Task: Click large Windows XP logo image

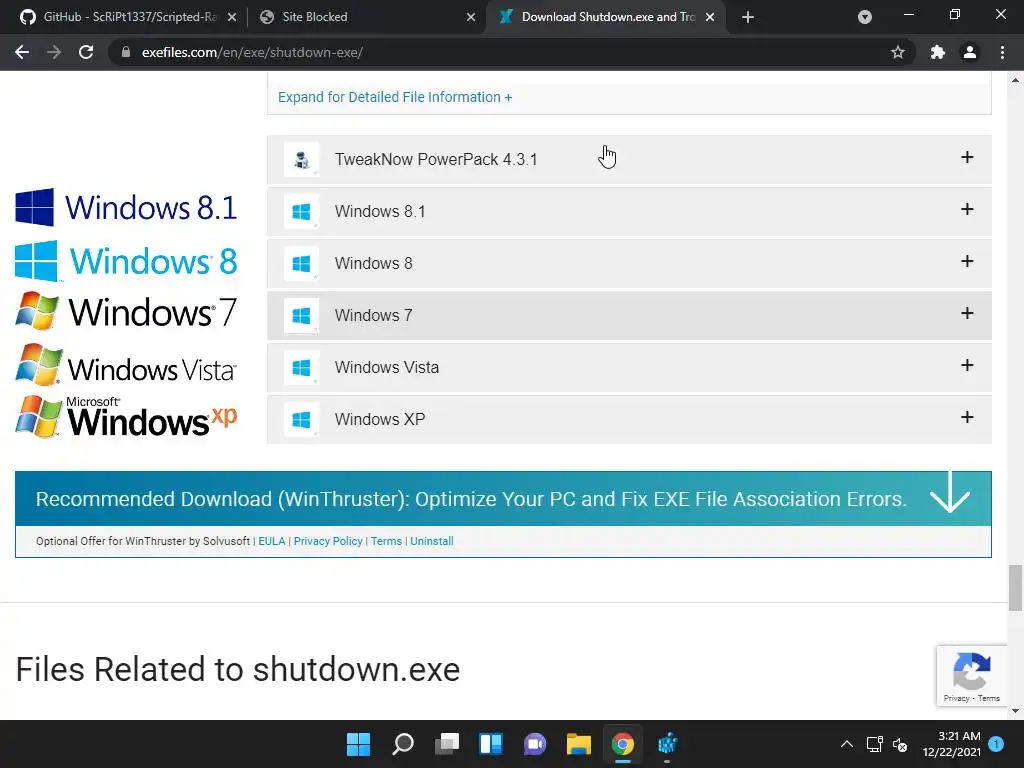Action: [x=126, y=417]
